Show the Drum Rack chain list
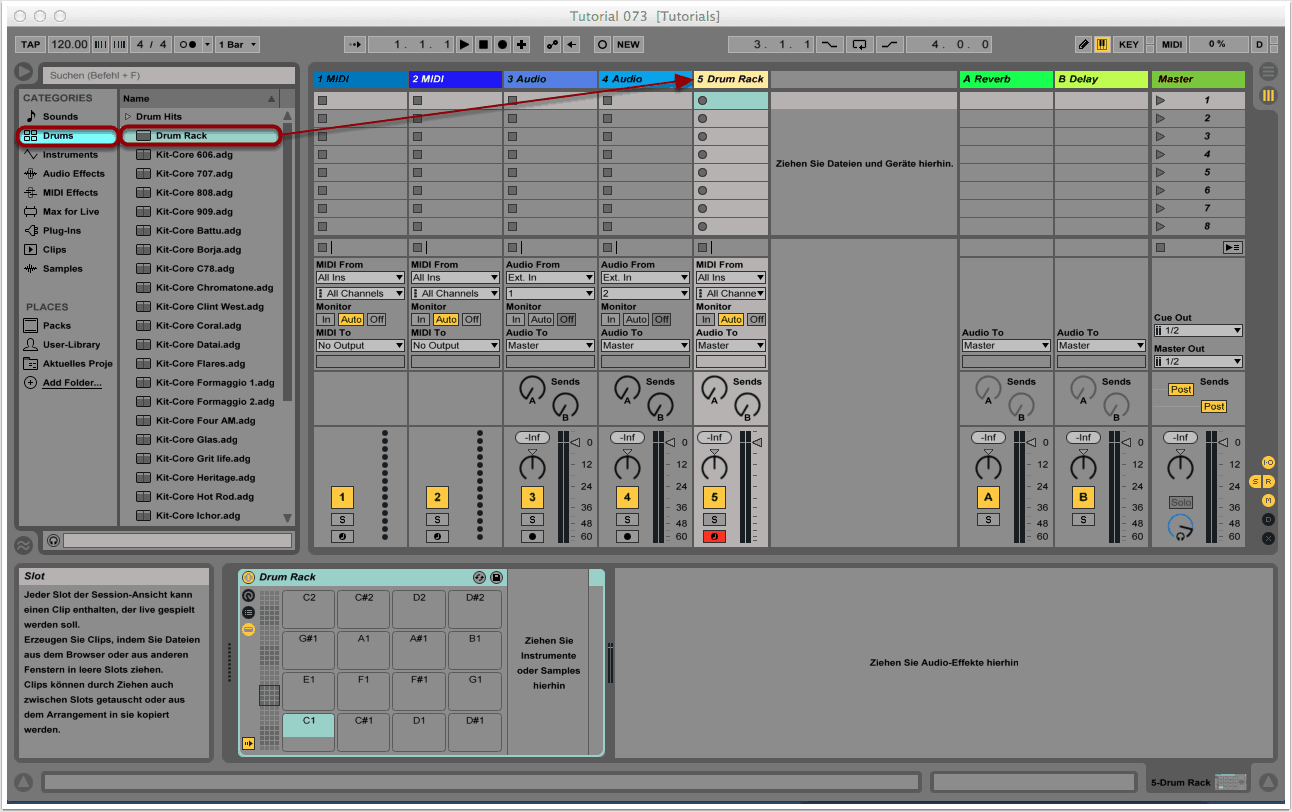Screen dimensions: 1292x812 (x=249, y=612)
